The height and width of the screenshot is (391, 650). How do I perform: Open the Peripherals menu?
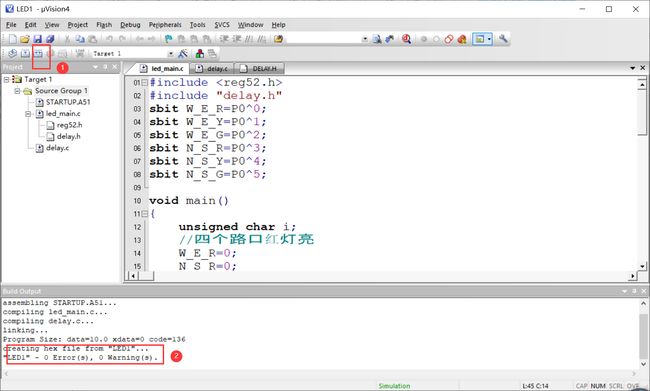pyautogui.click(x=165, y=25)
